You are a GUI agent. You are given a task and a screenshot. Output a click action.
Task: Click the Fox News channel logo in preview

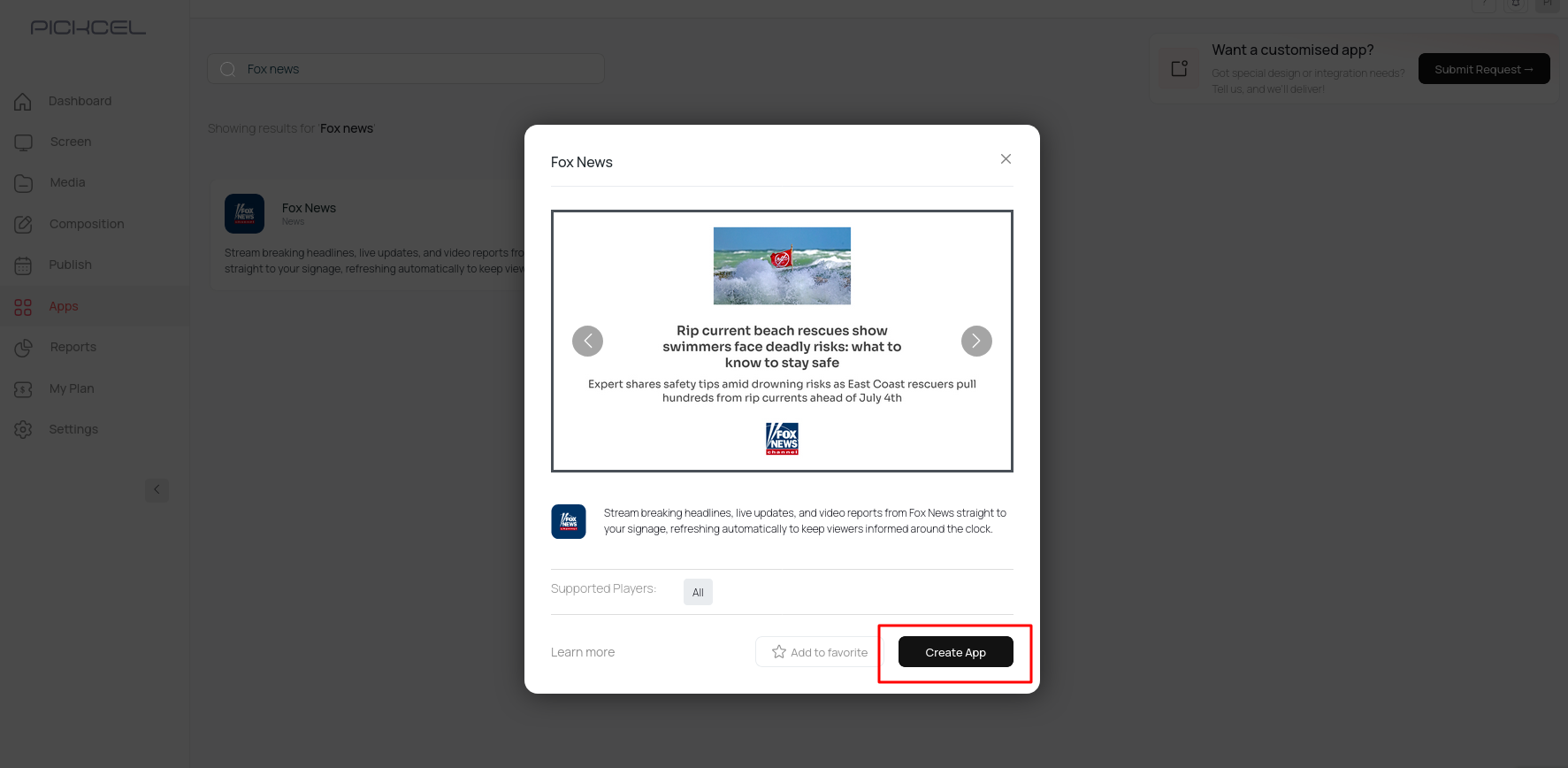click(x=782, y=438)
